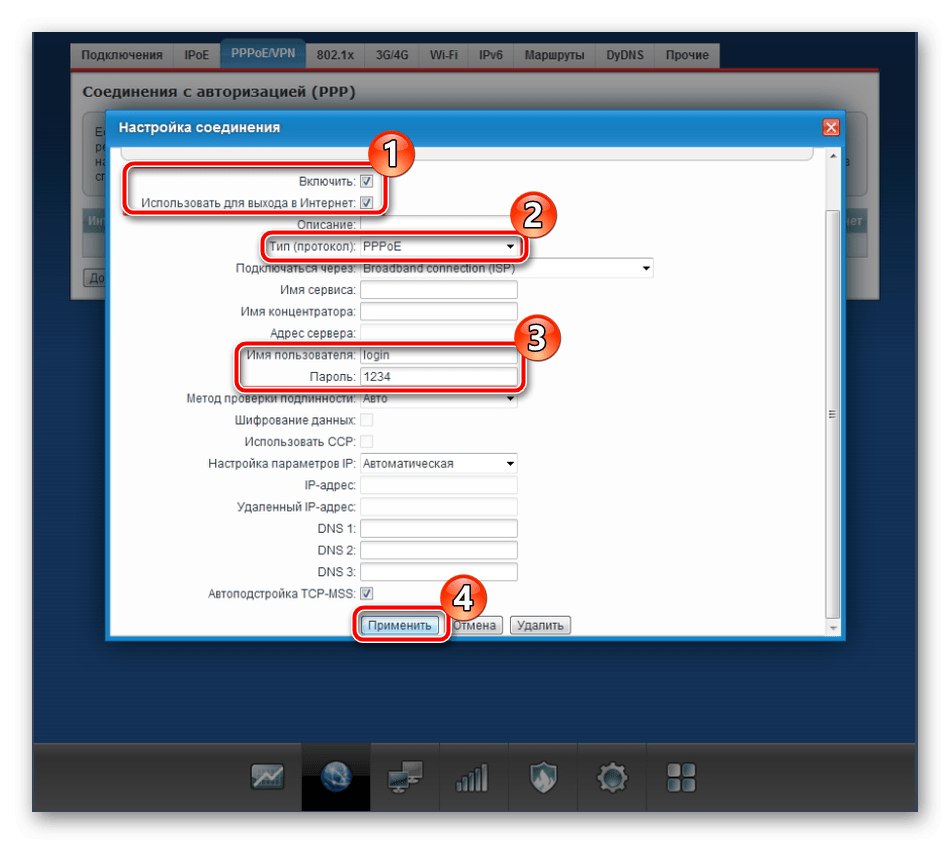Open the Метод проверки подлинности dropdown
950x844 pixels.
[439, 399]
